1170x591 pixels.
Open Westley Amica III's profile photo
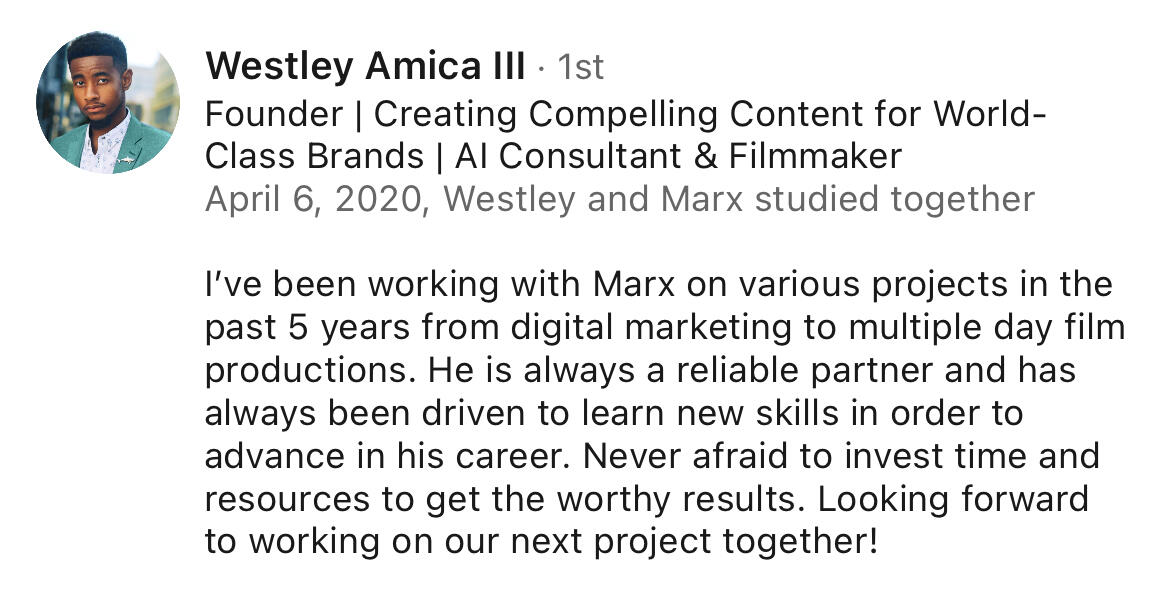point(108,102)
